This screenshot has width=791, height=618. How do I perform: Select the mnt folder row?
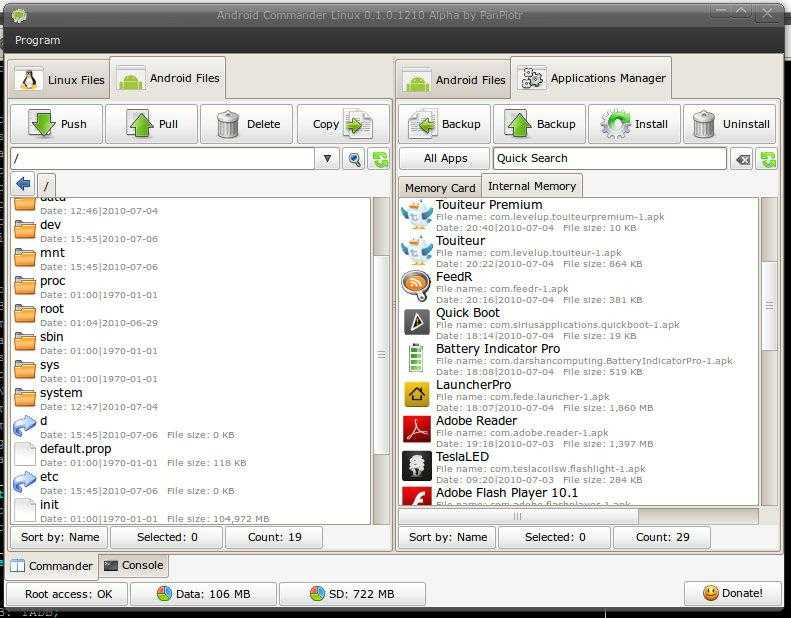tap(191, 259)
